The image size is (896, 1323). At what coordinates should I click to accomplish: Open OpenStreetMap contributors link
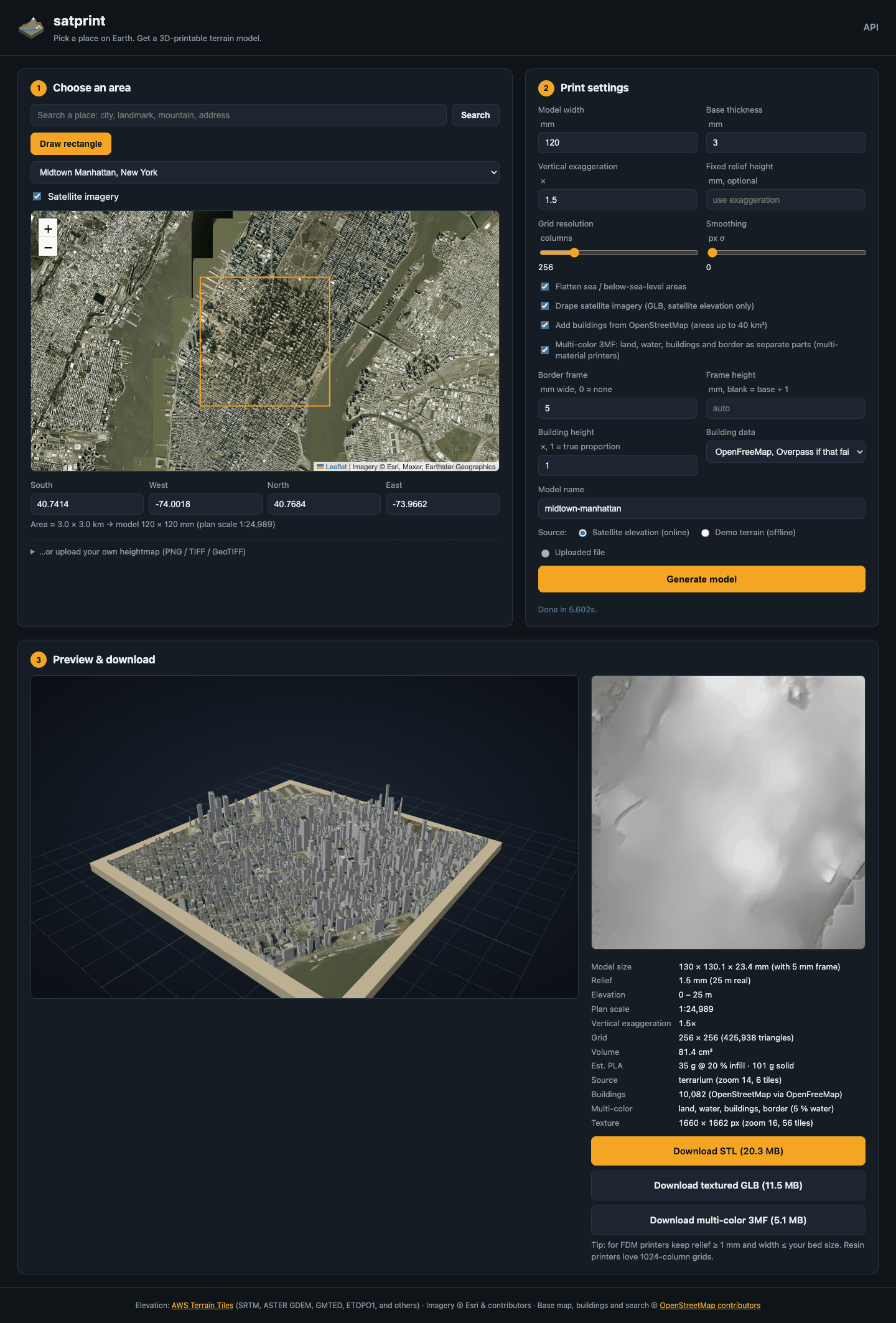click(x=710, y=1306)
